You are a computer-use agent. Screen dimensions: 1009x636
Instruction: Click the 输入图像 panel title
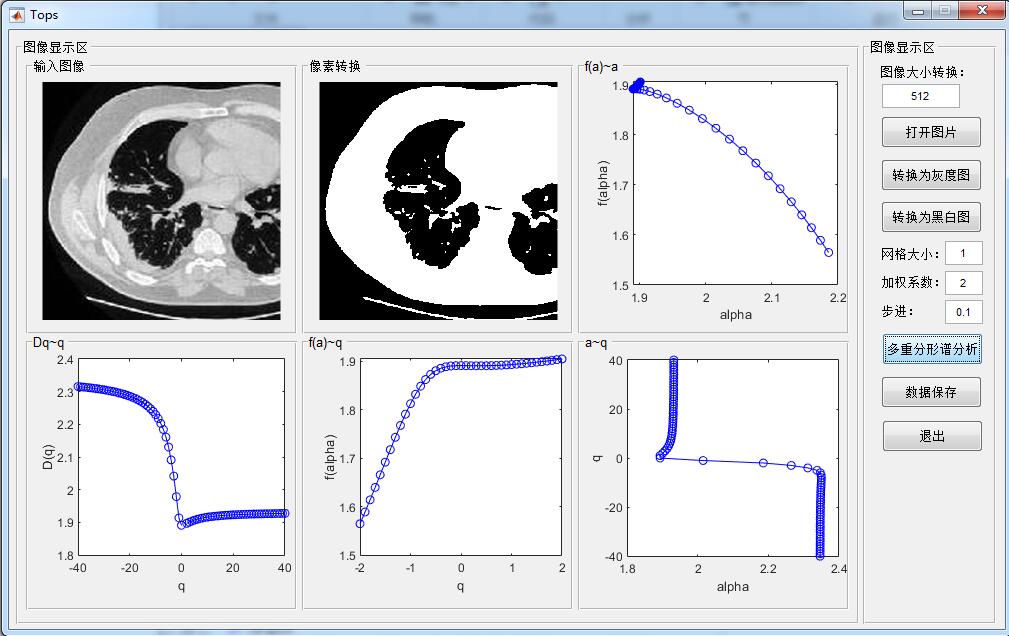pos(59,66)
